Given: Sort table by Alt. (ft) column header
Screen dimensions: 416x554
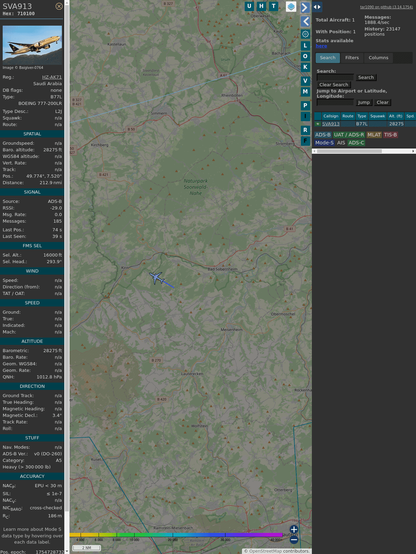Looking at the screenshot, I should click(396, 116).
